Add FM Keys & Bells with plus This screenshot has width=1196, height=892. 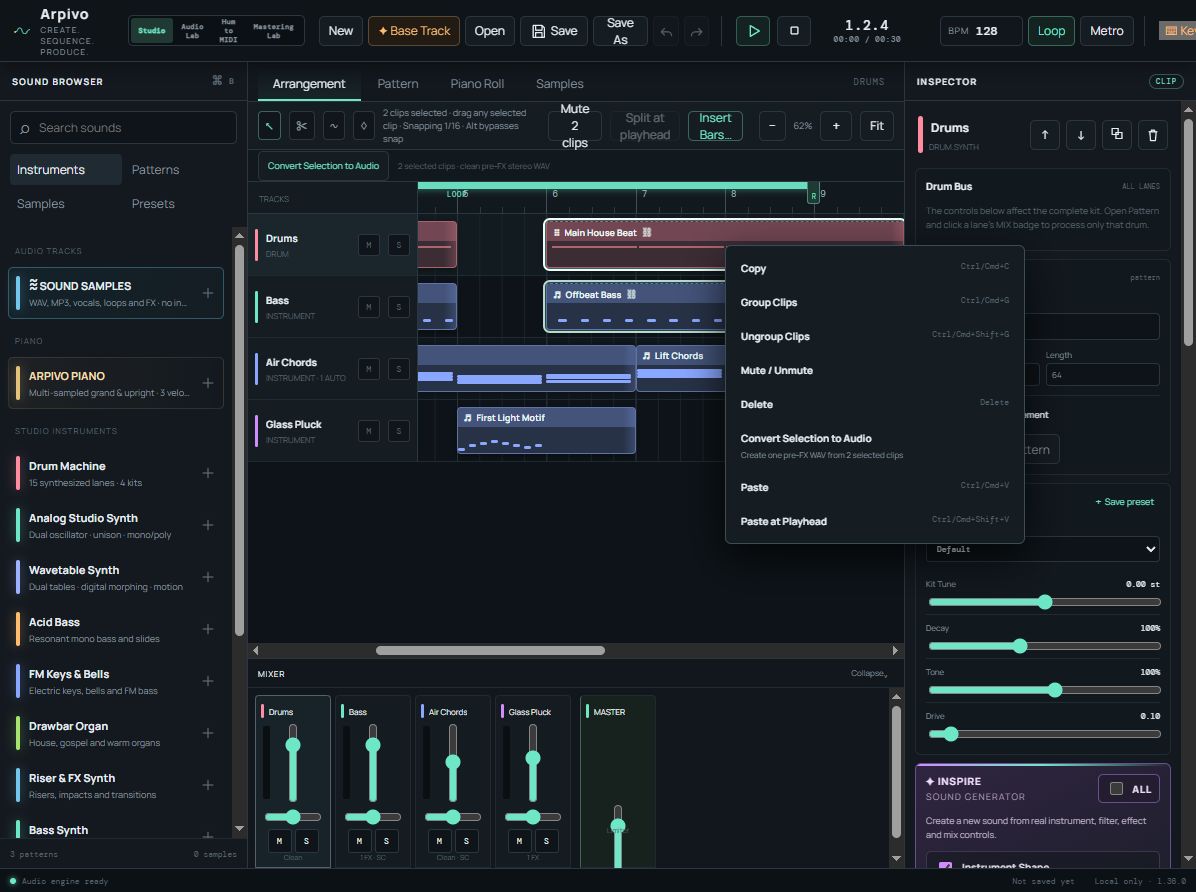click(207, 681)
